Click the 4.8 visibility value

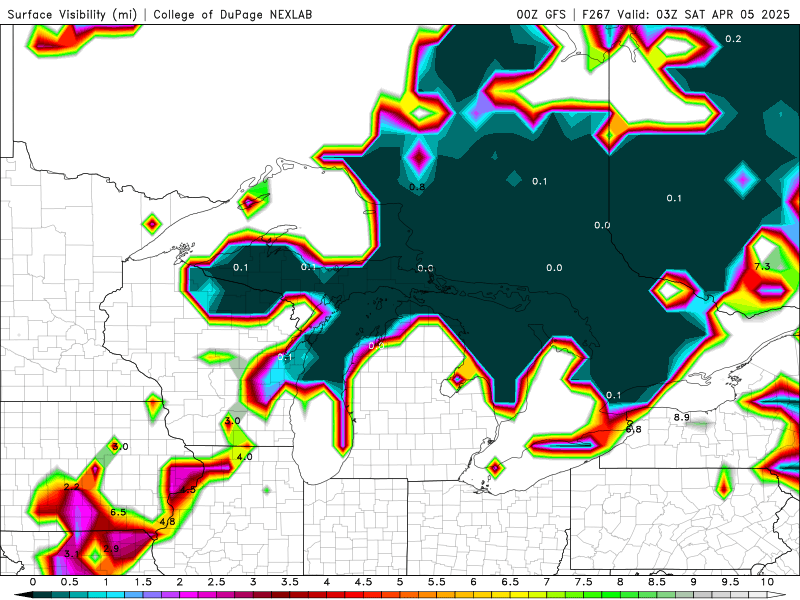coord(167,521)
